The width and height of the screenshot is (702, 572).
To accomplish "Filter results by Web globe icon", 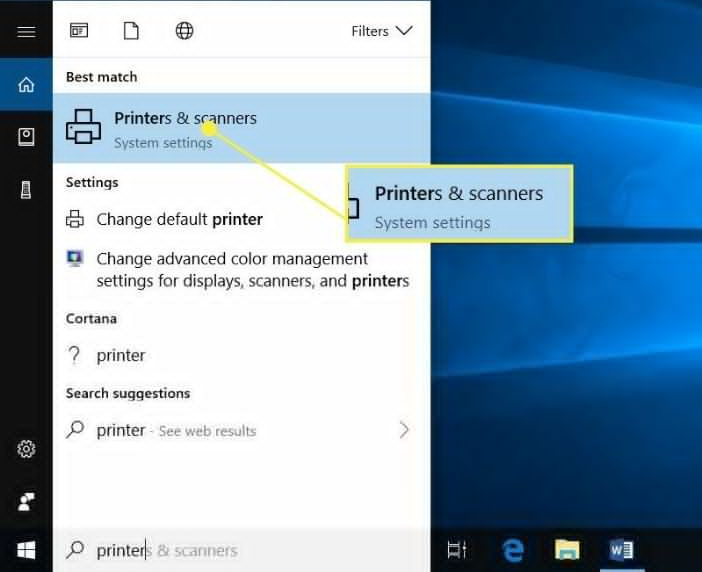I will [x=184, y=31].
